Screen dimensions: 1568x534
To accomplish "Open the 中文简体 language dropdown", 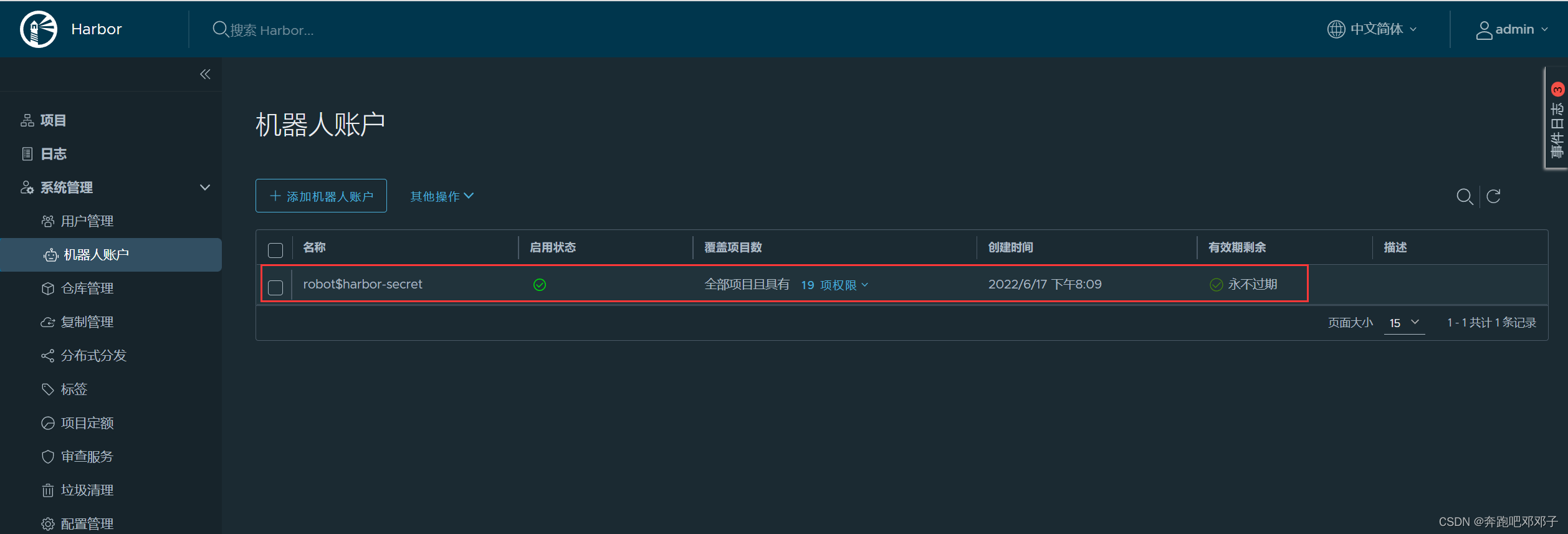I will click(1372, 29).
